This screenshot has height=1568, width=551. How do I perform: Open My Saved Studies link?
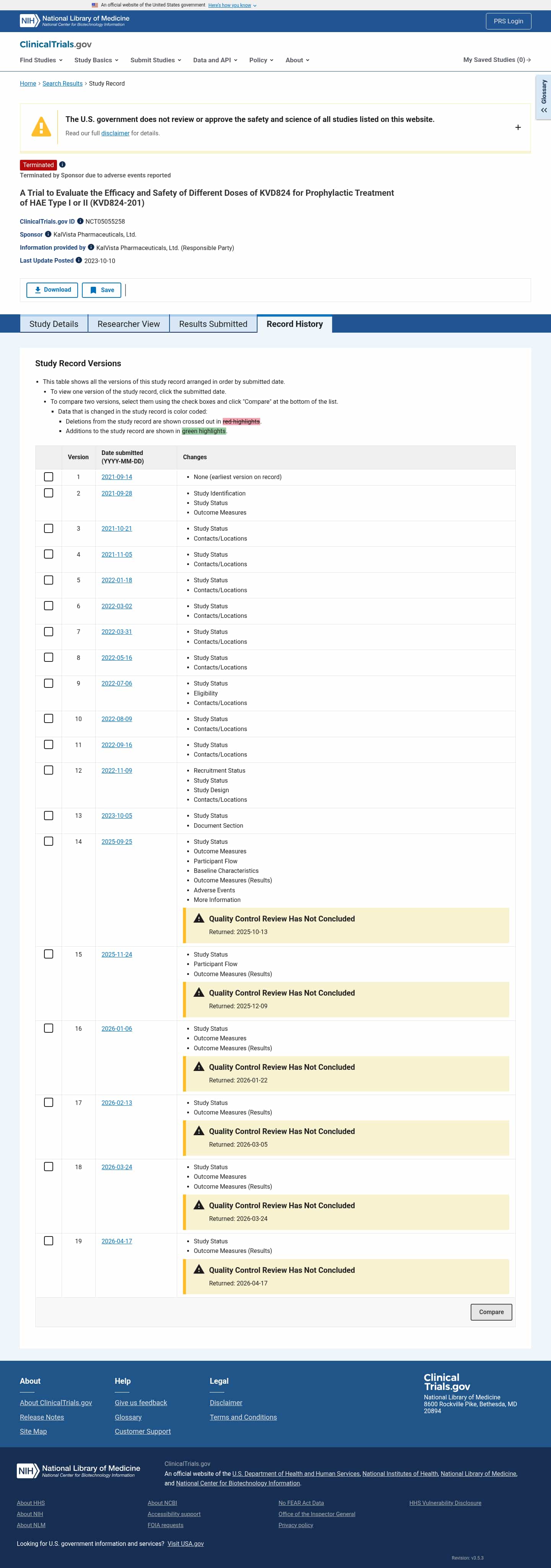pos(497,60)
